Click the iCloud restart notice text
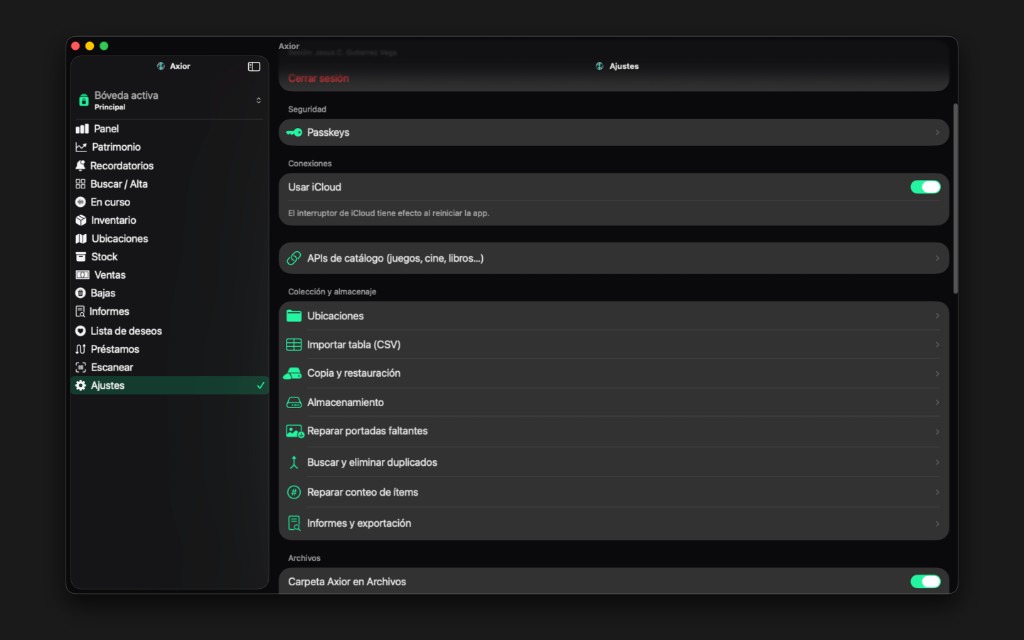Image resolution: width=1024 pixels, height=640 pixels. 389,213
